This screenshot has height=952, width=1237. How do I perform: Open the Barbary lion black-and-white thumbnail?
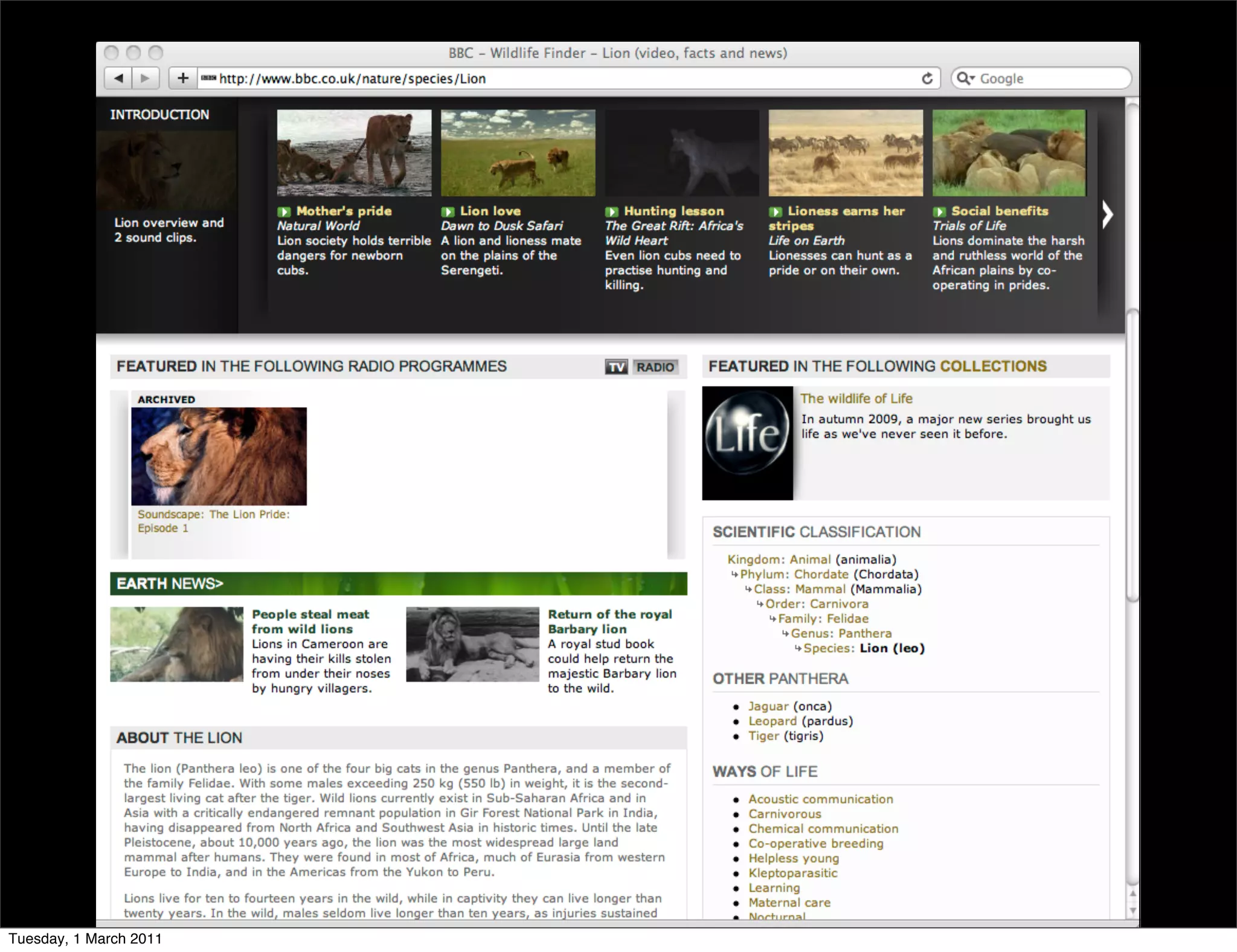tap(472, 644)
